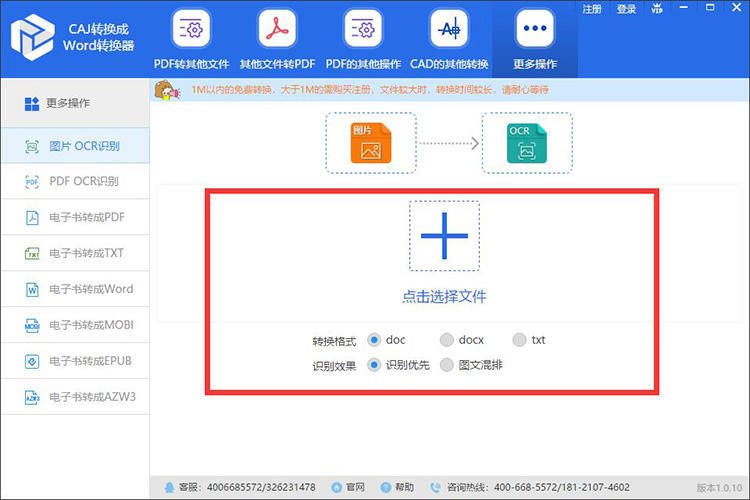This screenshot has height=500, width=750.
Task: Click the 官网 home icon
Action: point(337,487)
